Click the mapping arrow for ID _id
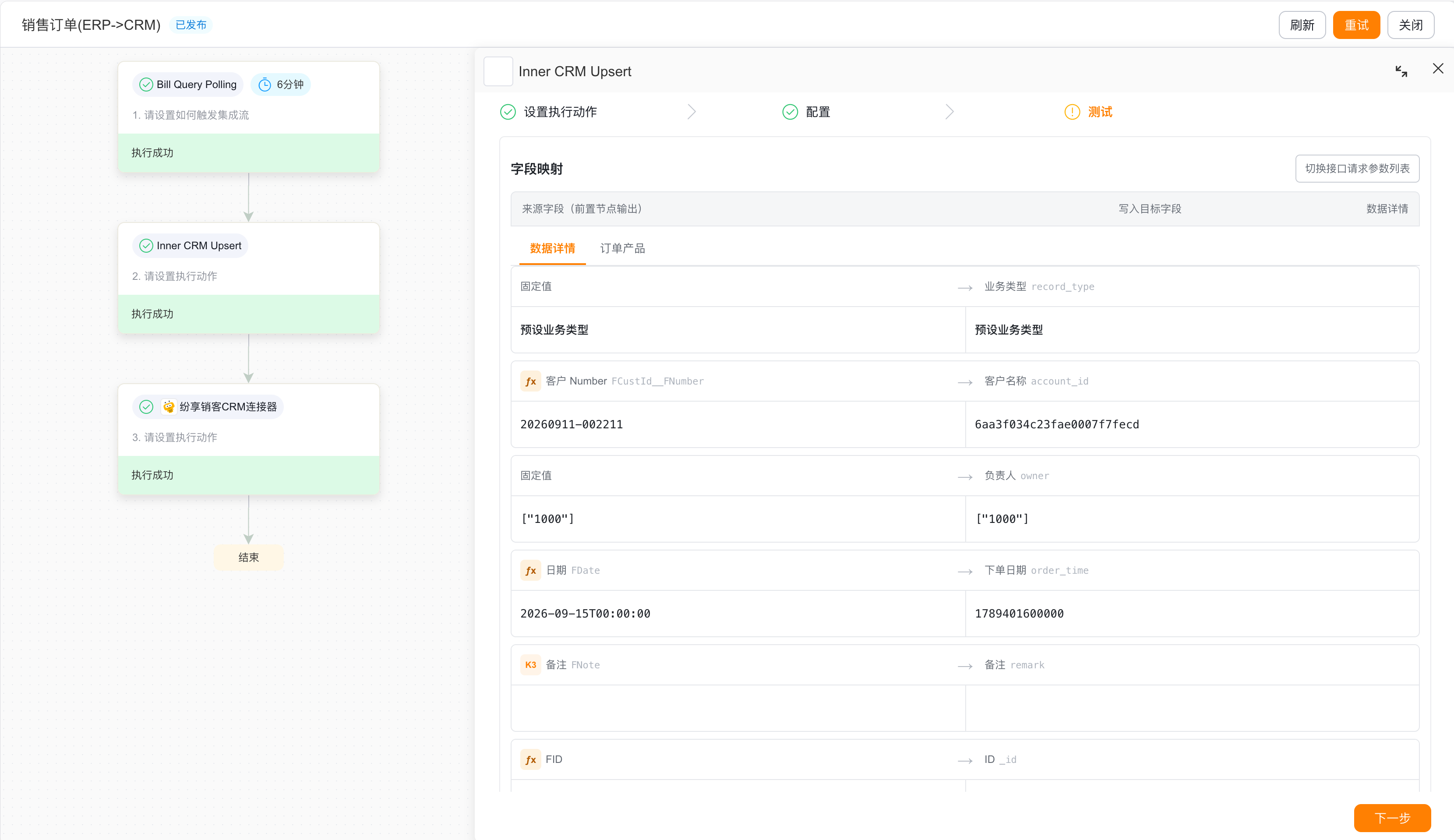This screenshot has height=840, width=1454. point(965,760)
